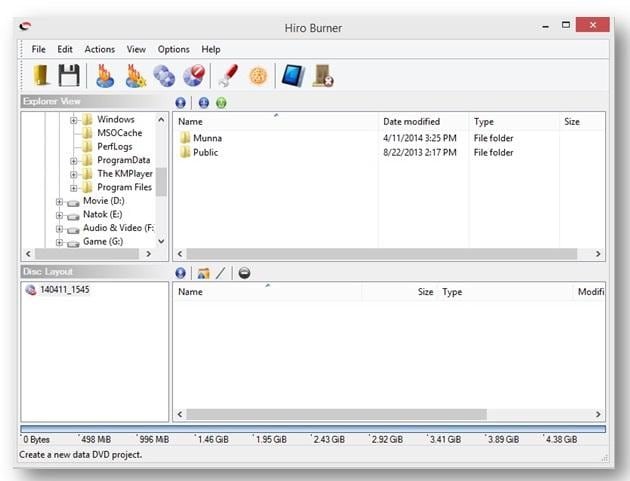Image resolution: width=630 pixels, height=481 pixels.
Task: Minimize the Hiro Burner window
Action: [545, 26]
